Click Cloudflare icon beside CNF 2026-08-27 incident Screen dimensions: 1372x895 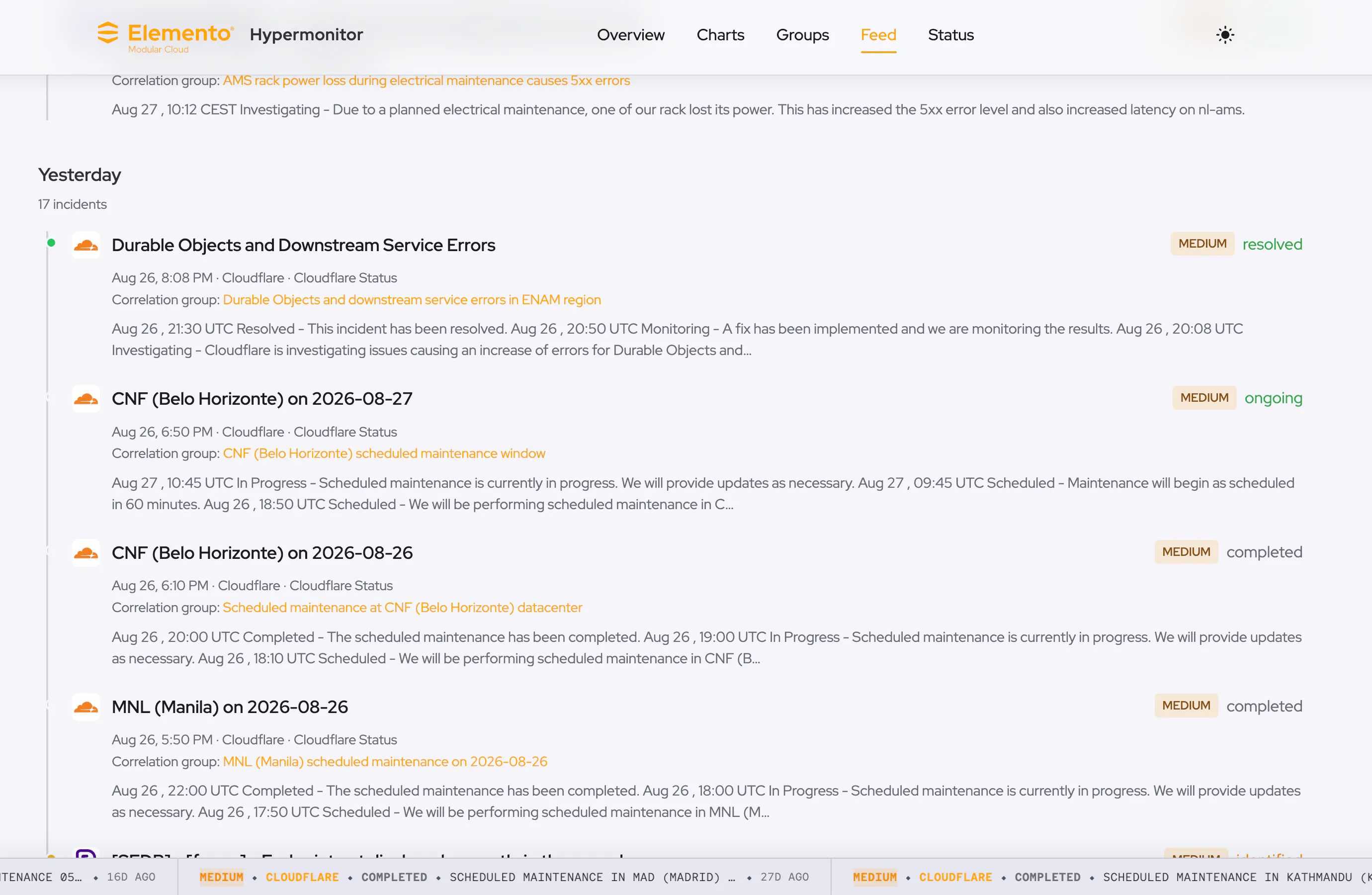[86, 398]
